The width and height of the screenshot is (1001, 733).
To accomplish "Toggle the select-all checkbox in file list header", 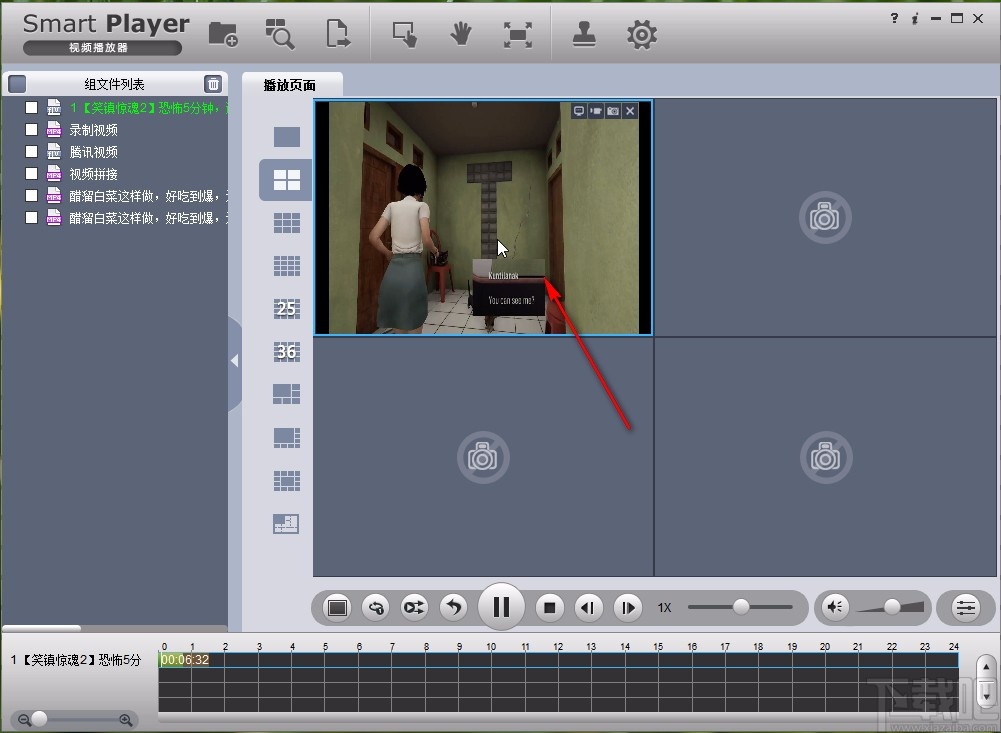I will 17,84.
